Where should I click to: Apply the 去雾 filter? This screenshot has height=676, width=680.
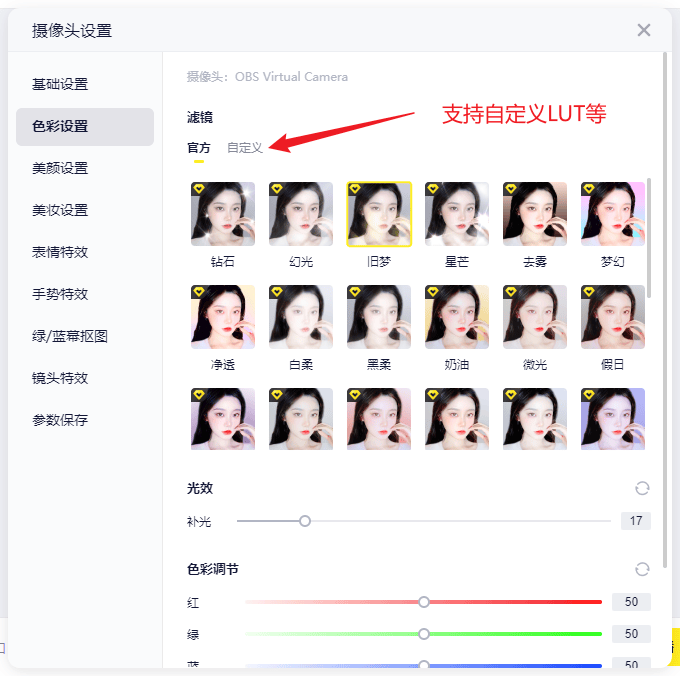[x=535, y=214]
